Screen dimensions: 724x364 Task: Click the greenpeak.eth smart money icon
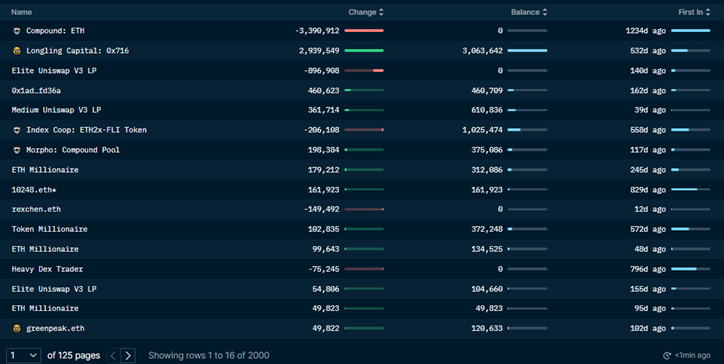(x=17, y=328)
